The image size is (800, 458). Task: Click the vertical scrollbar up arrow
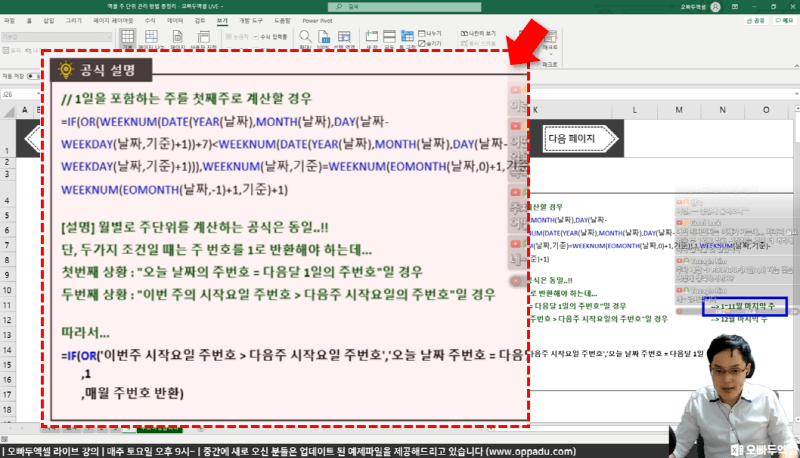[x=796, y=109]
